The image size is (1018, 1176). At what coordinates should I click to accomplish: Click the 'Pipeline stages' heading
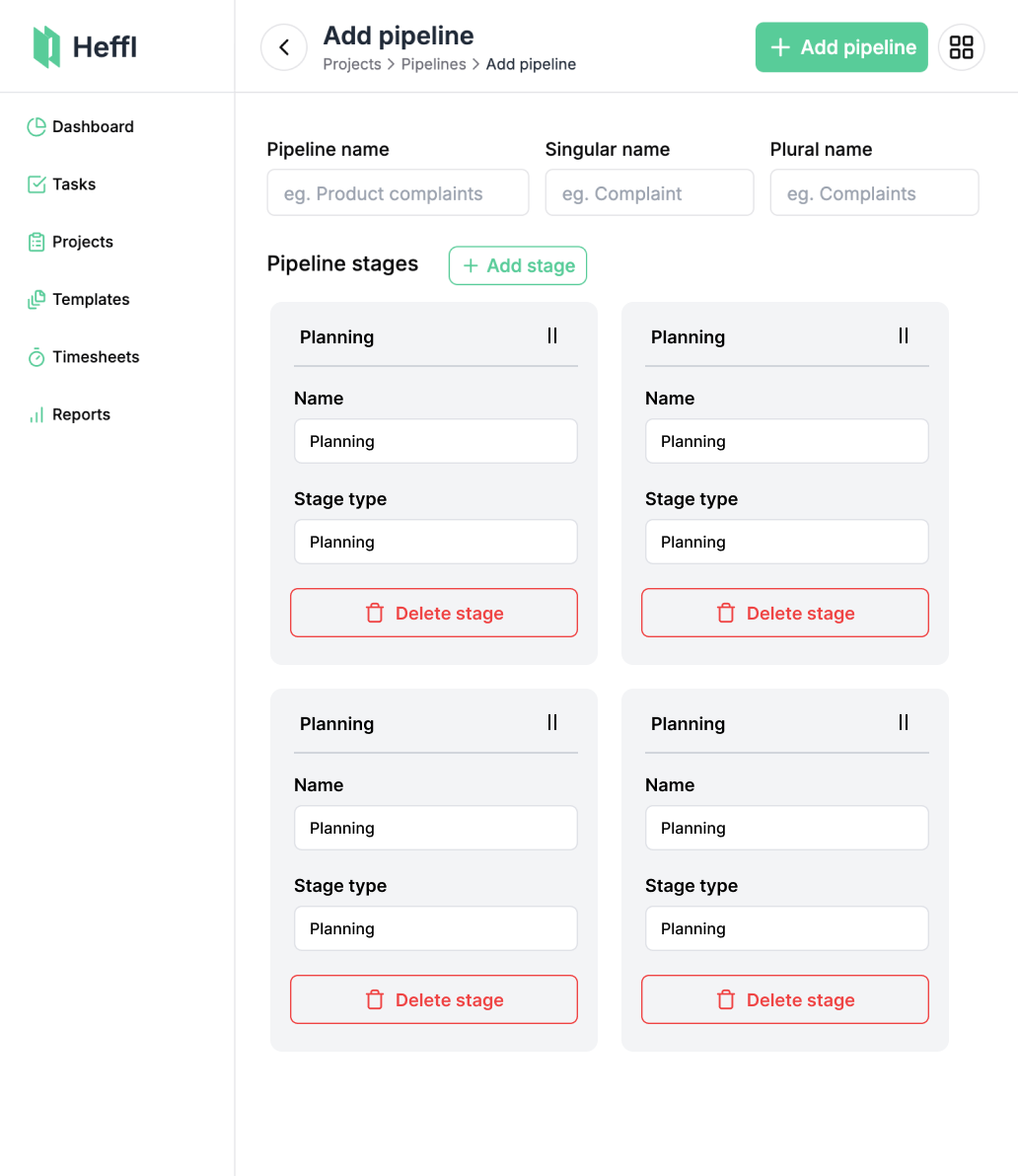(x=342, y=264)
